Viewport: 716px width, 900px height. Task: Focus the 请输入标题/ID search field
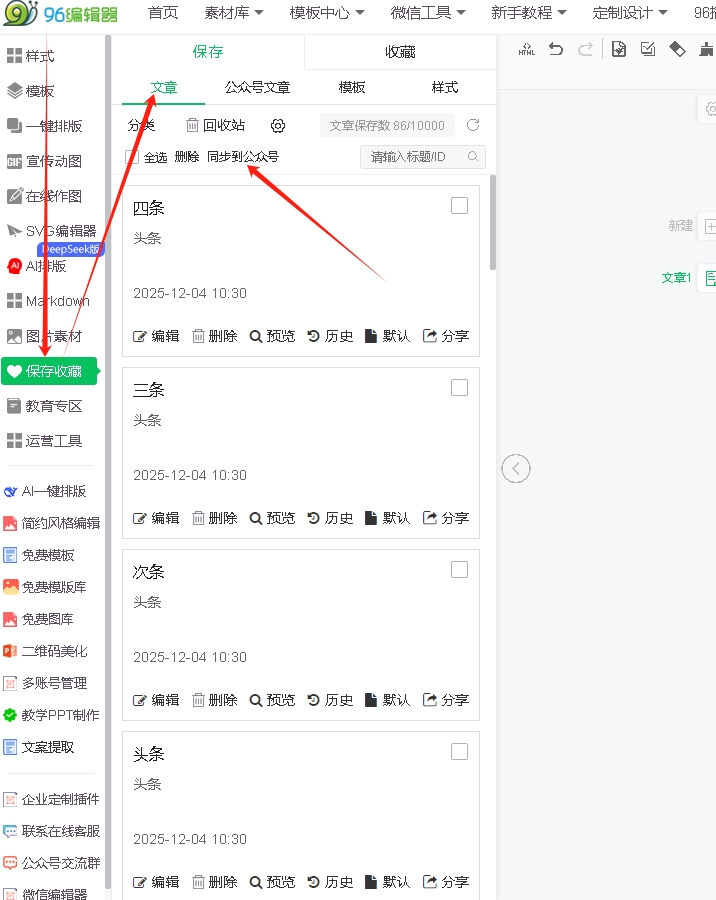click(x=415, y=157)
